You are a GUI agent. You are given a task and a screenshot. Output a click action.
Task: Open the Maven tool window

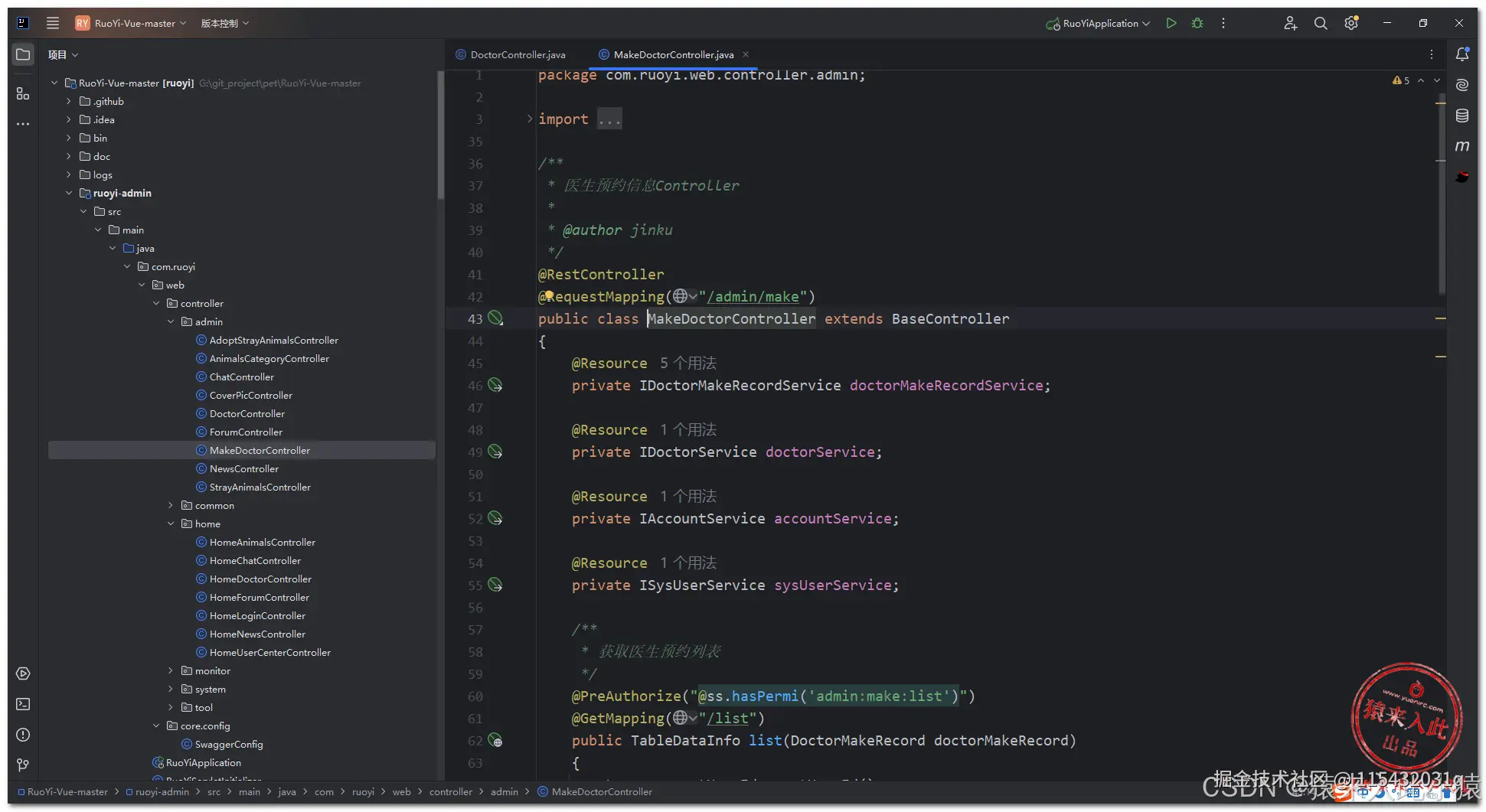tap(1462, 145)
